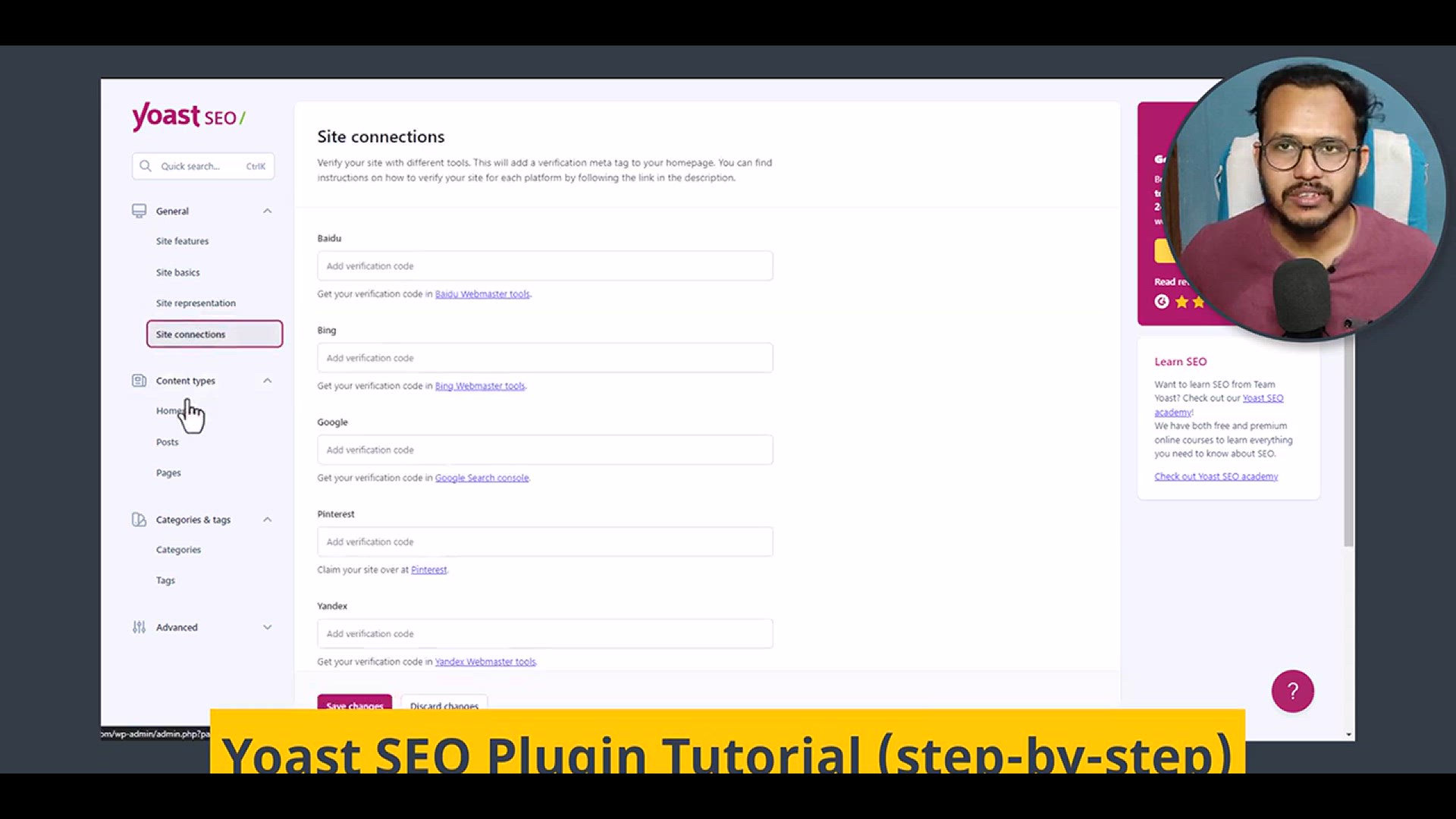Open the help question mark button

tap(1292, 691)
